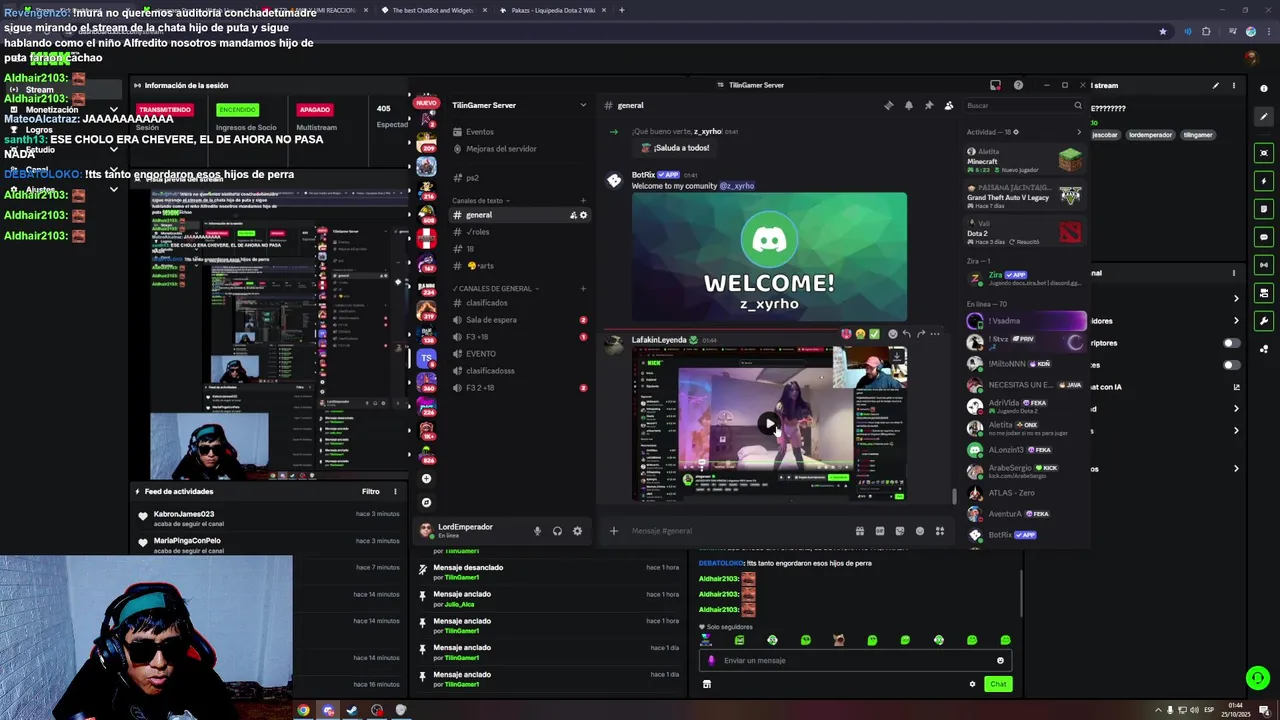Toggle Discord member list icon
The height and width of the screenshot is (720, 1280).
click(948, 105)
